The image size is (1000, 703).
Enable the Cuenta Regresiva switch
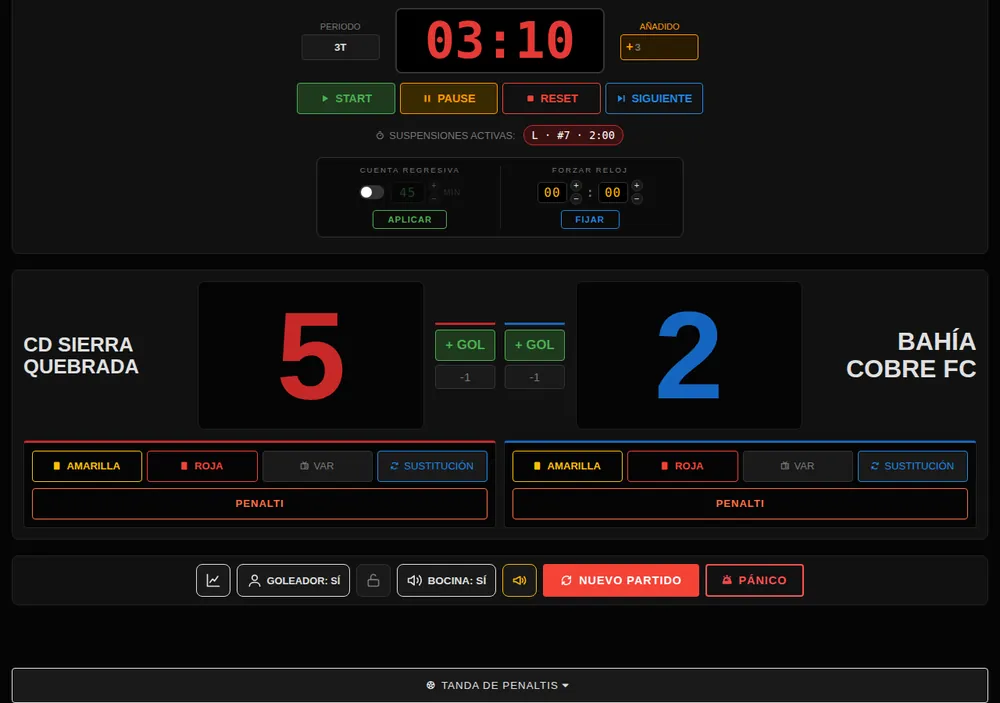[371, 192]
